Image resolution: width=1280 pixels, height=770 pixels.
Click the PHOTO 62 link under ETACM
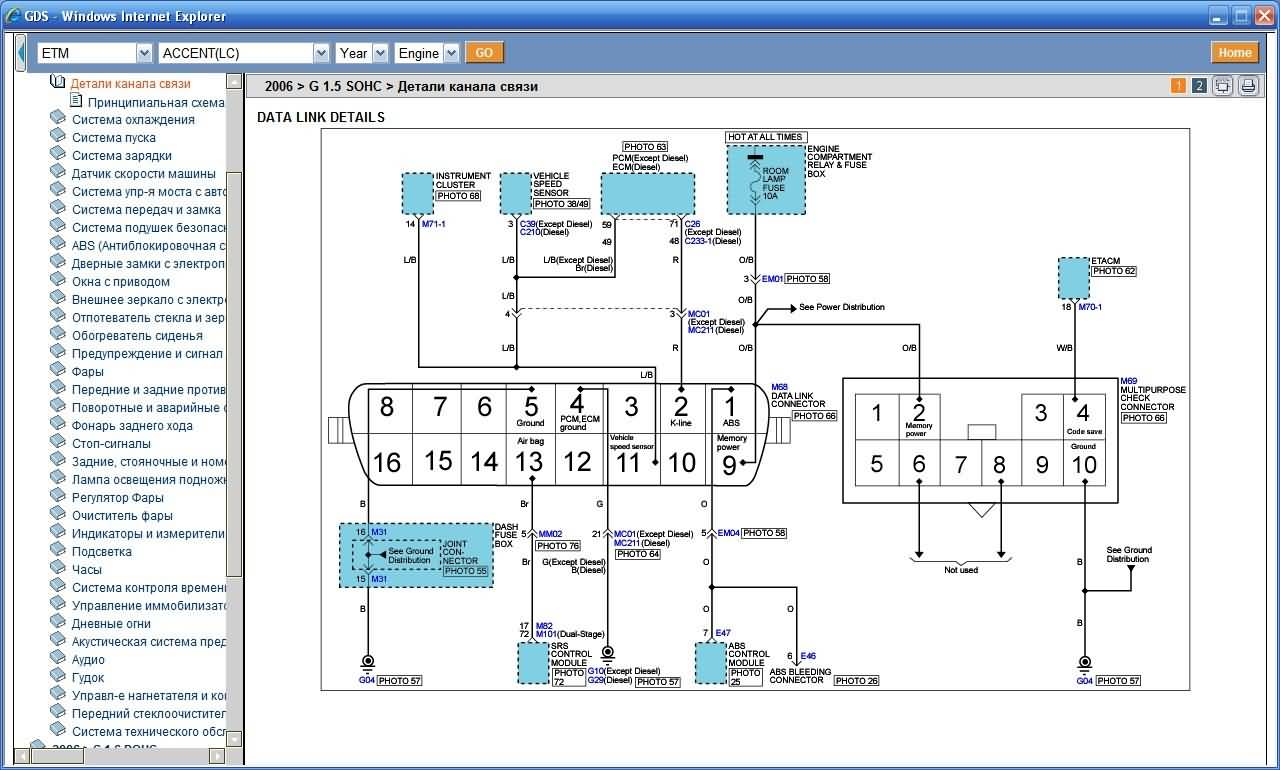pyautogui.click(x=1114, y=271)
